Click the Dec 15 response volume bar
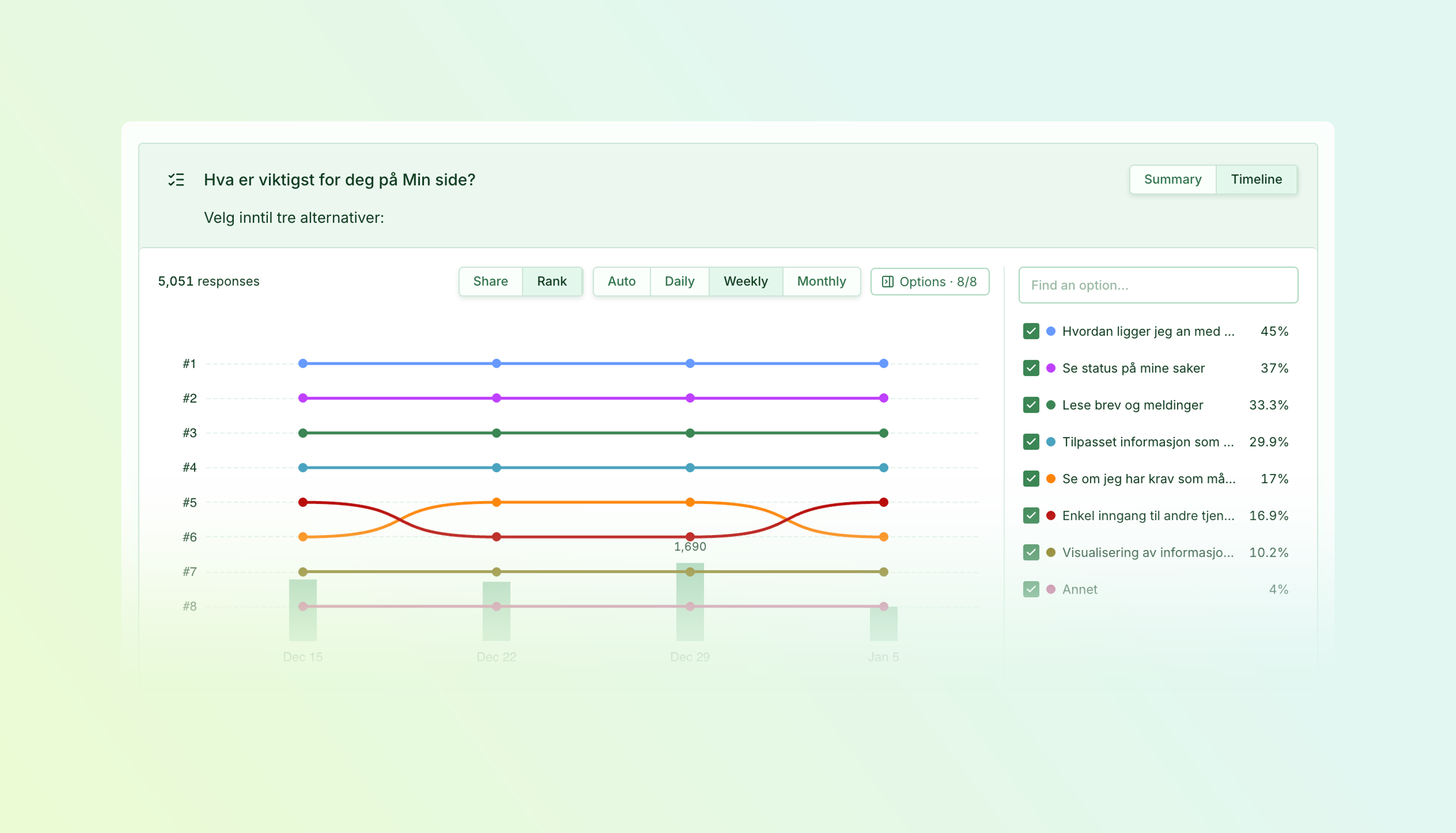Viewport: 1456px width, 833px height. tap(303, 610)
